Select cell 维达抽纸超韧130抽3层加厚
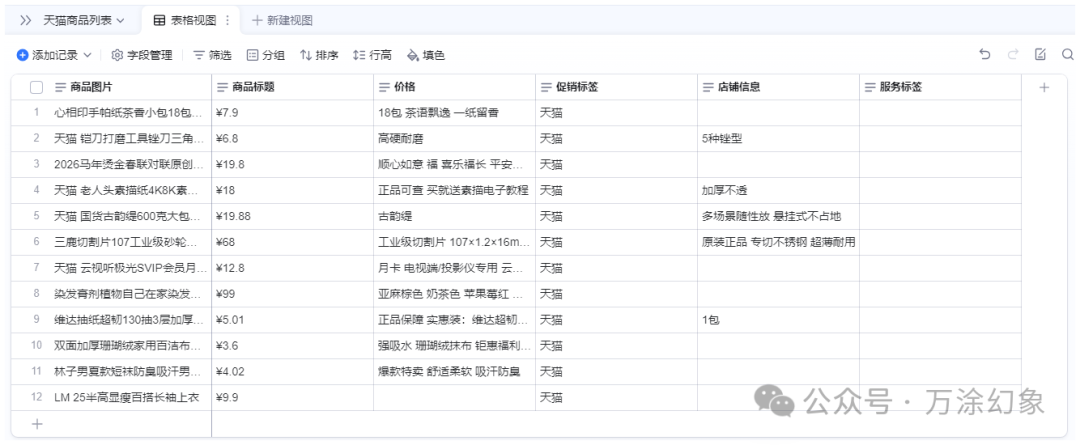1080x445 pixels. (129, 320)
